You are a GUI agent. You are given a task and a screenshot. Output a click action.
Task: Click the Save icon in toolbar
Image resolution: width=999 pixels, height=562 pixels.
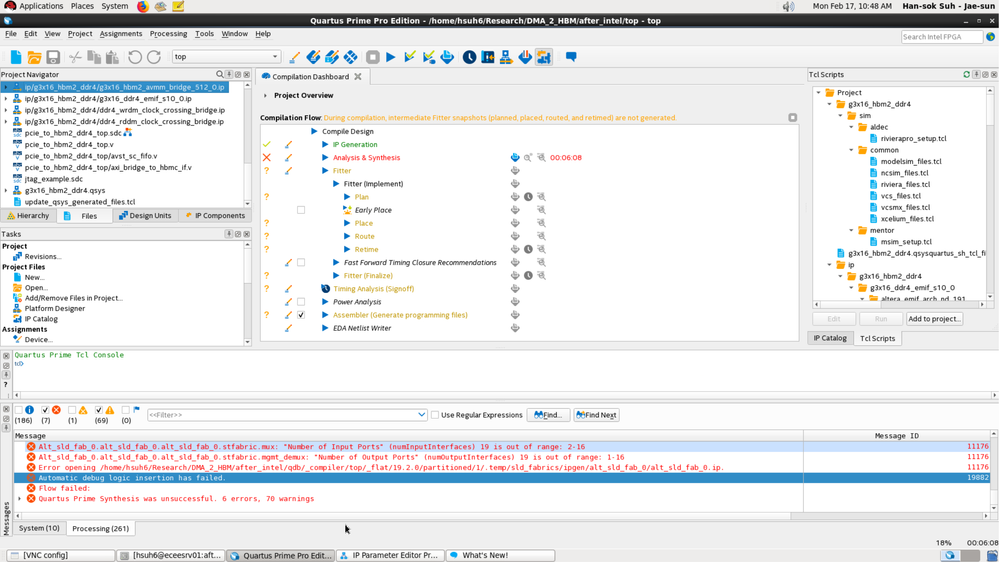[53, 57]
